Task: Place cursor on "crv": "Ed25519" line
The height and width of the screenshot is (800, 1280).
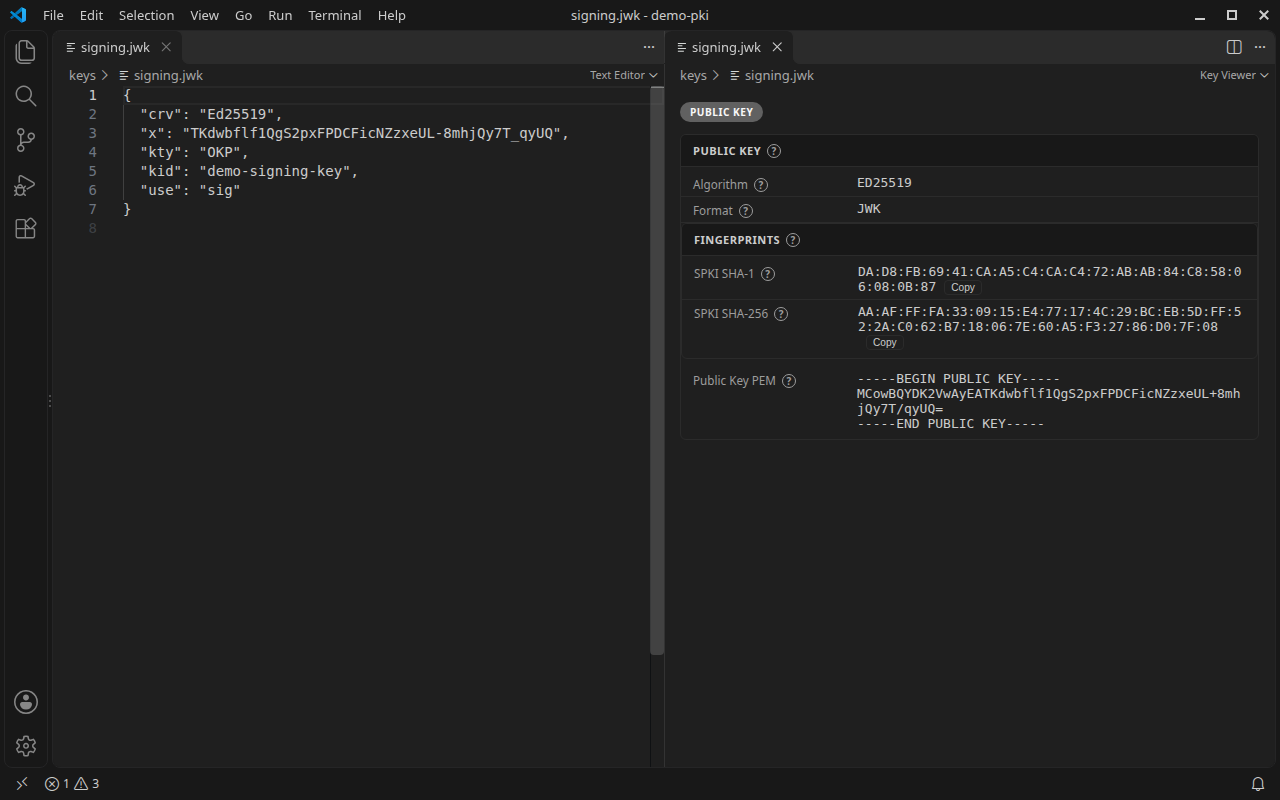Action: [212, 114]
